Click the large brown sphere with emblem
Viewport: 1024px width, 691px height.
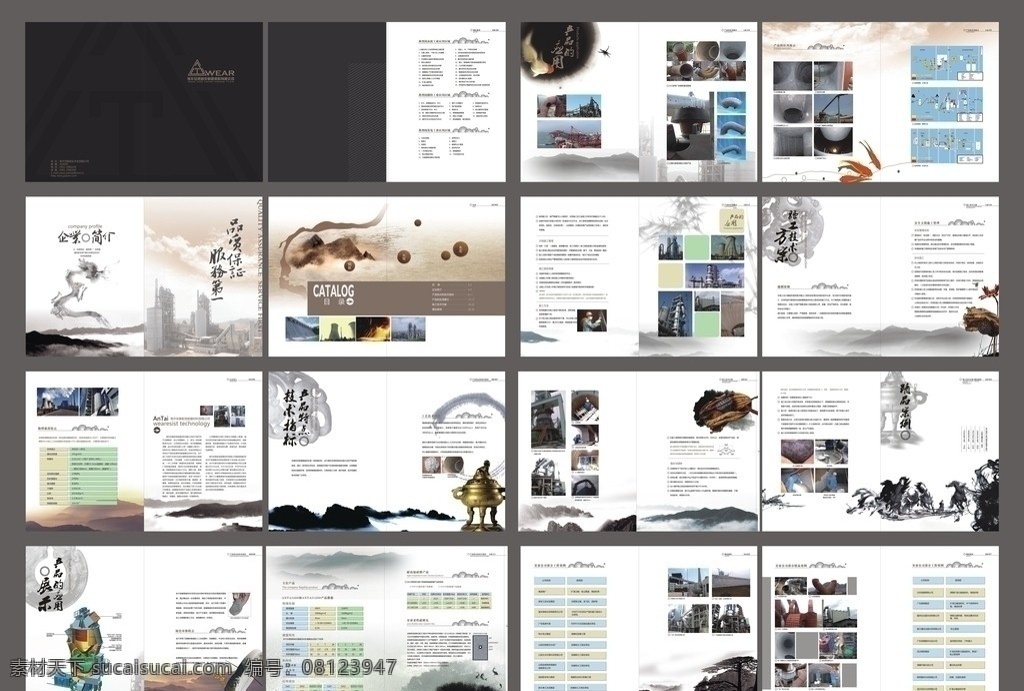(x=460, y=249)
